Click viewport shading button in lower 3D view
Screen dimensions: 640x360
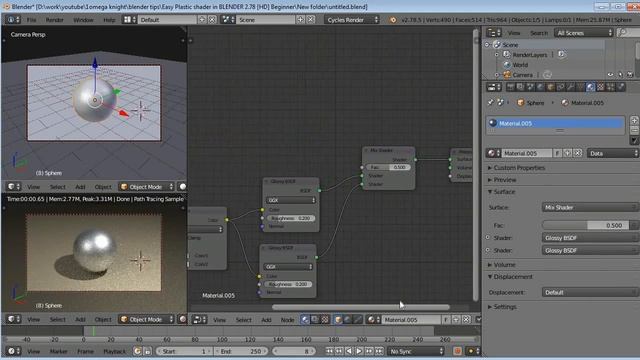183,319
